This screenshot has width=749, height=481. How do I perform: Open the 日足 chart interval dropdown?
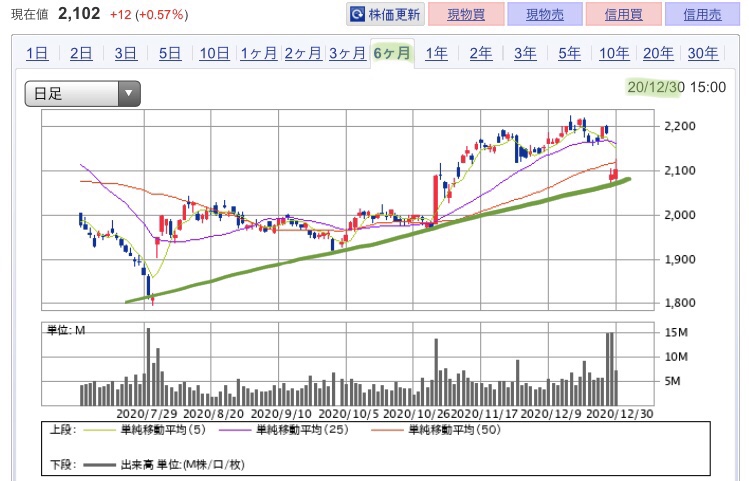[x=83, y=94]
